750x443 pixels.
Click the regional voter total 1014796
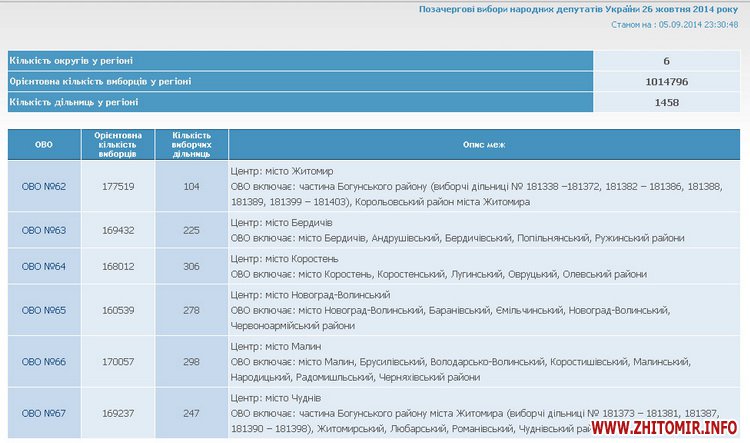(667, 81)
